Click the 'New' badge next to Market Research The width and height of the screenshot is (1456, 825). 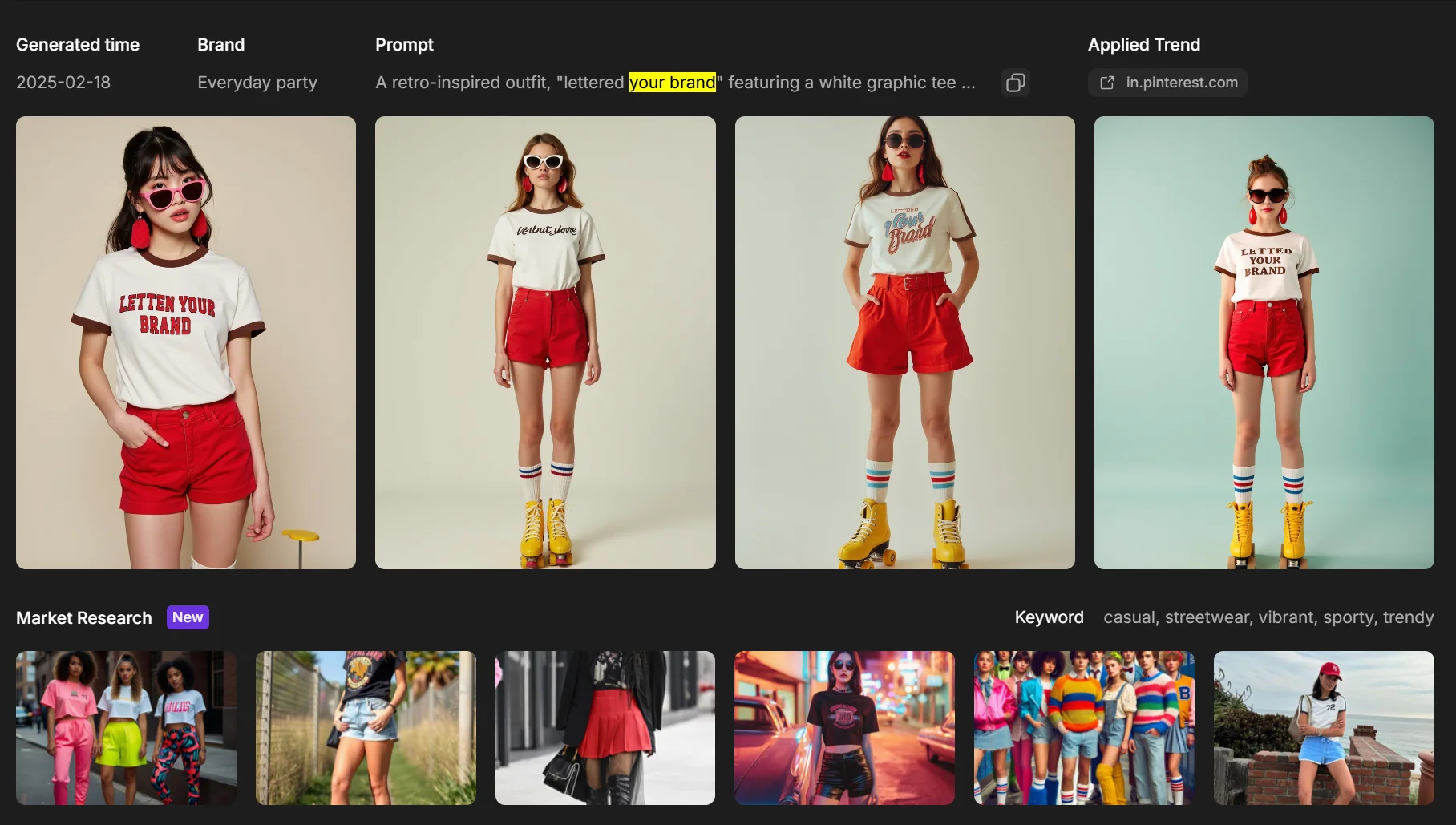tap(188, 617)
